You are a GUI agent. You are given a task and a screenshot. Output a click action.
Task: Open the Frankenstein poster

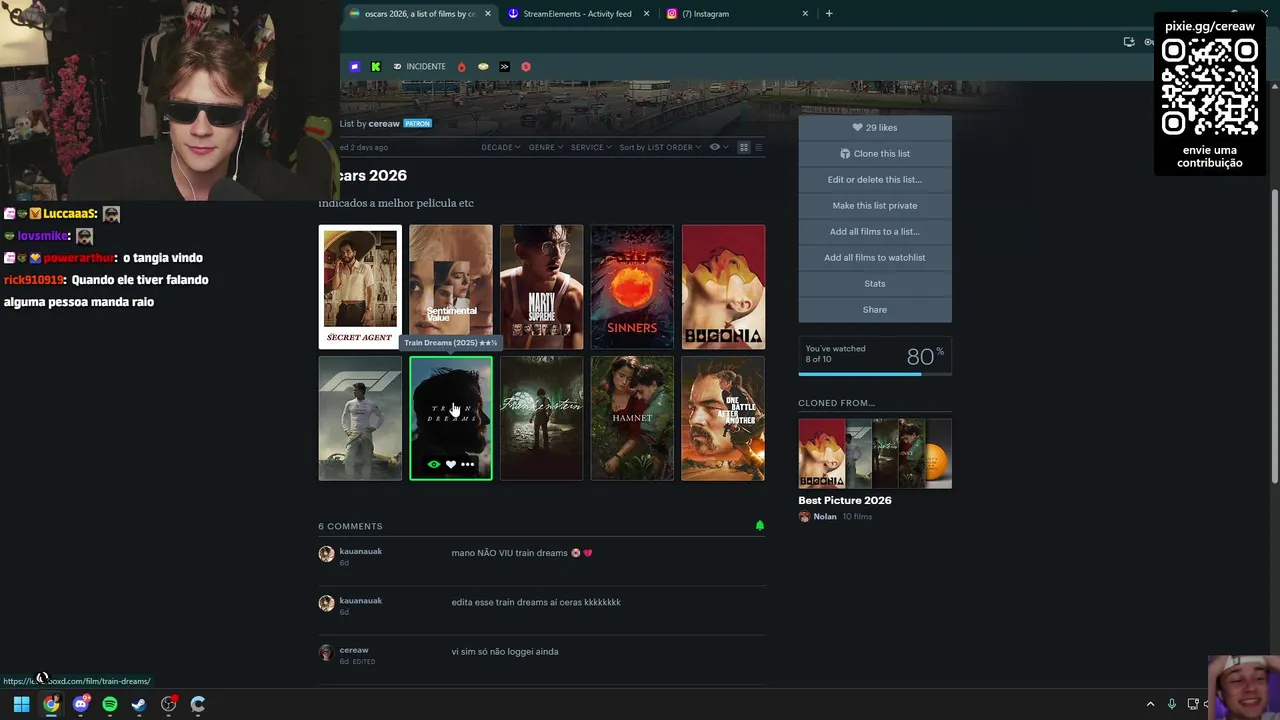coord(541,419)
